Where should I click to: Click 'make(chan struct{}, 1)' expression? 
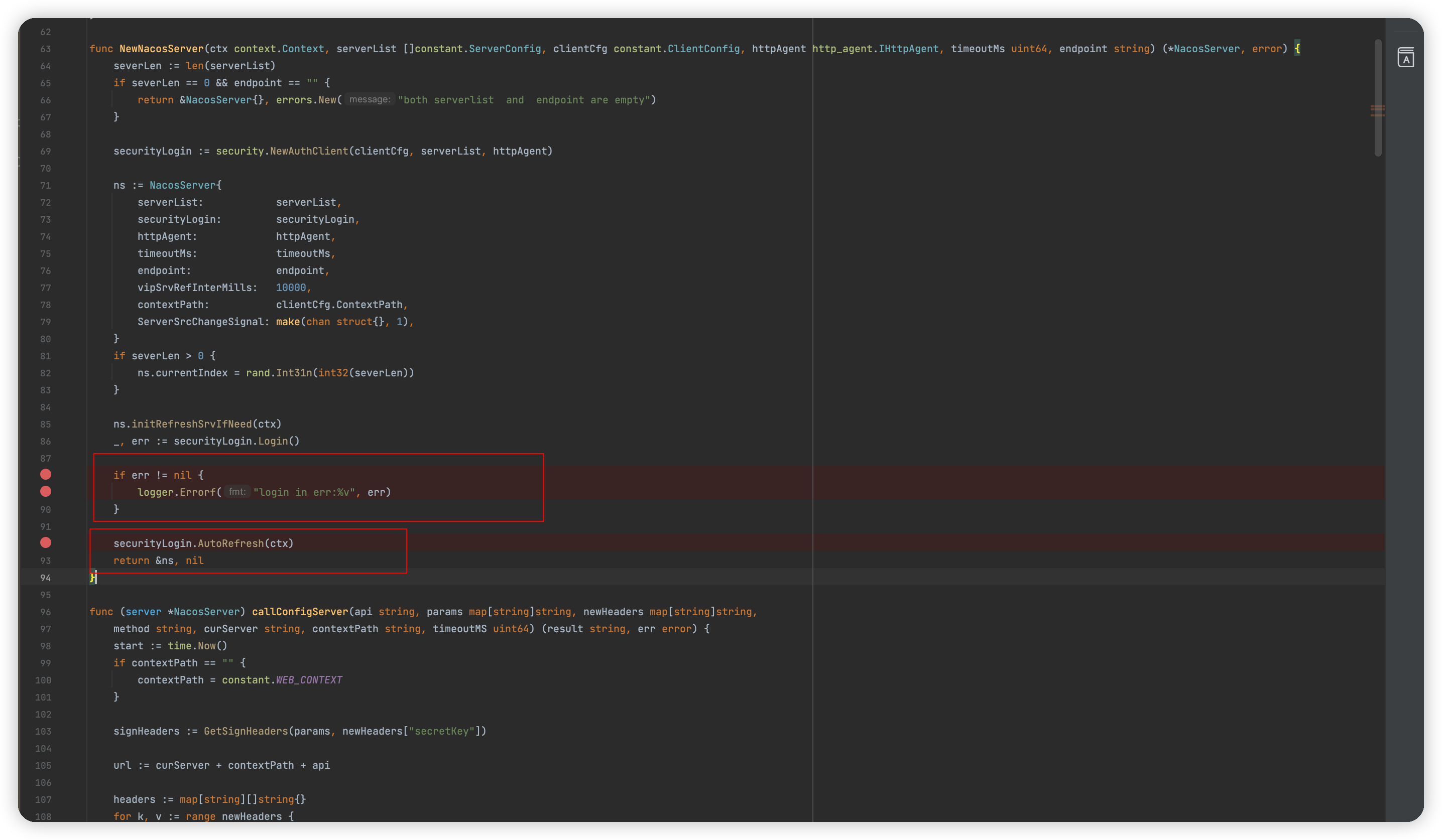pos(342,322)
